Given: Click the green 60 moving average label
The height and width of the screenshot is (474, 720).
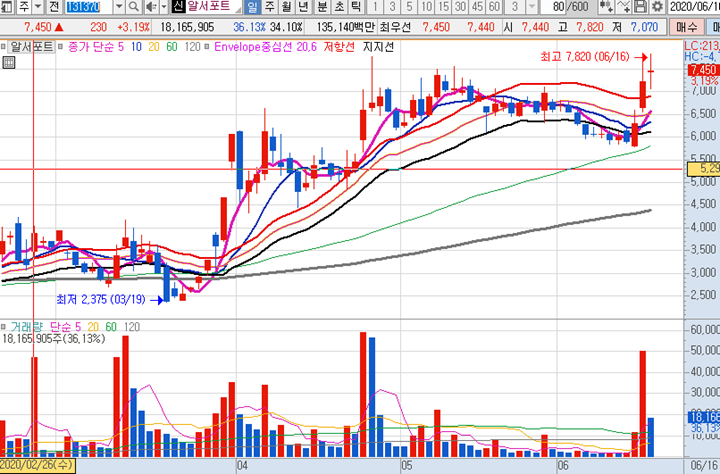Looking at the screenshot, I should click(172, 47).
